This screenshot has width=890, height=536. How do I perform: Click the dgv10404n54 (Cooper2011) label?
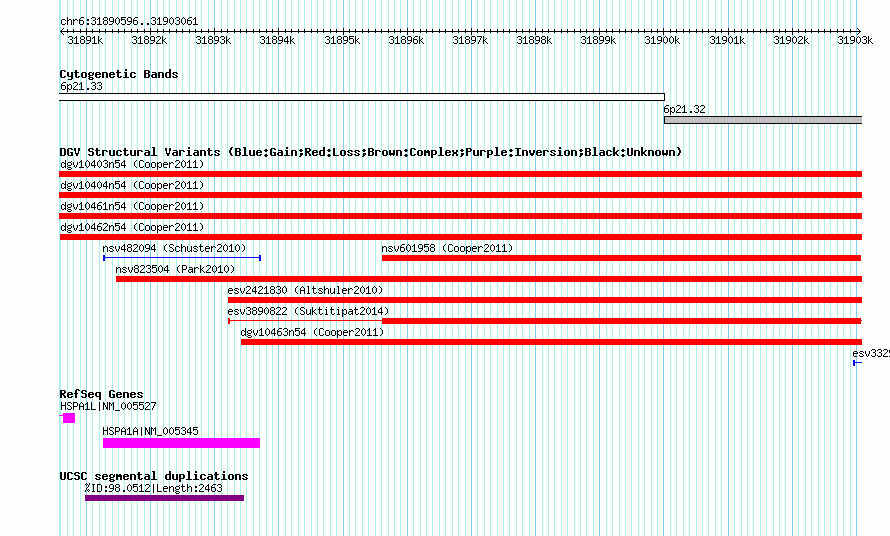[x=132, y=185]
